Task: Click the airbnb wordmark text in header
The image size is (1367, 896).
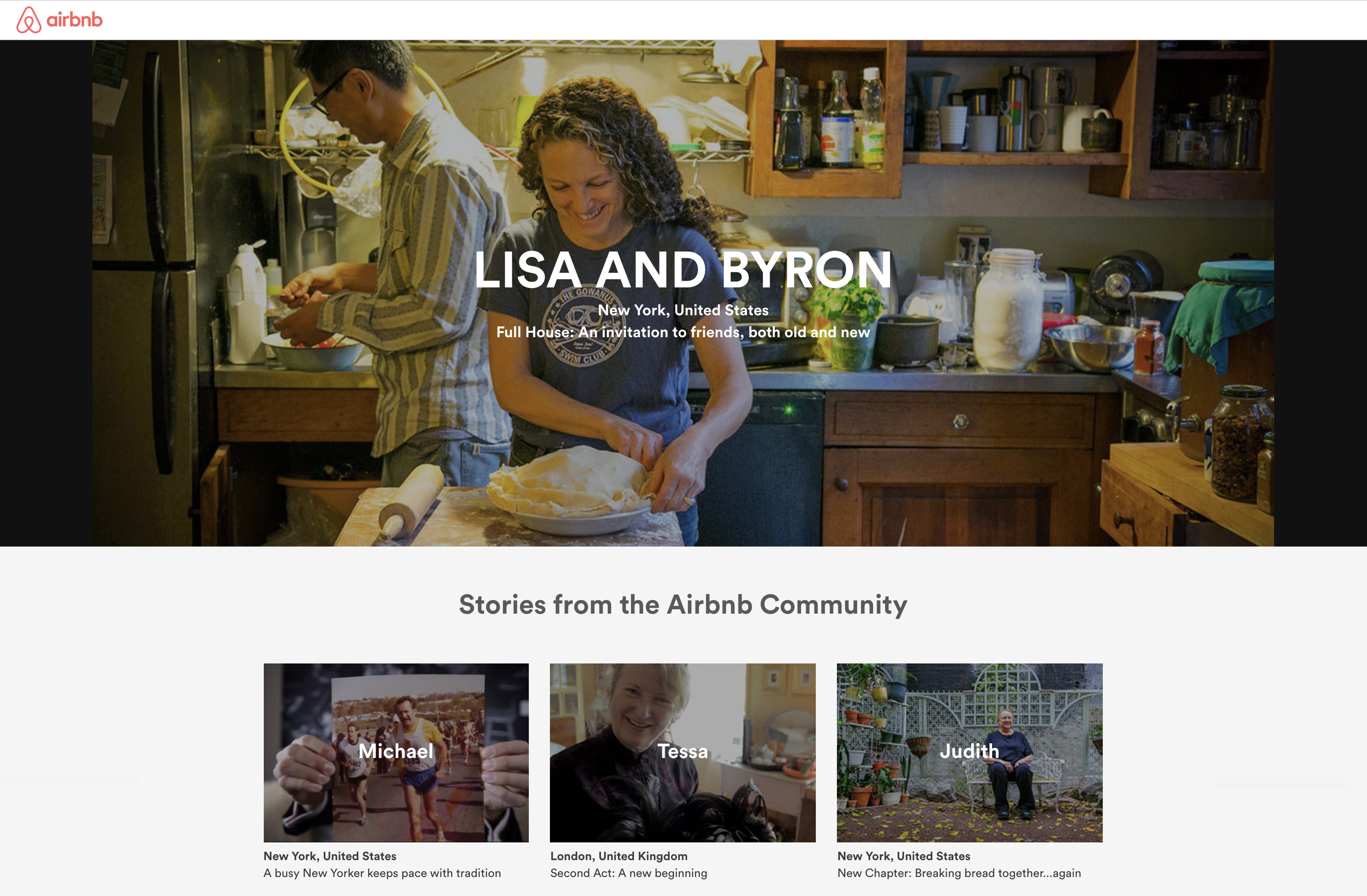Action: [75, 20]
